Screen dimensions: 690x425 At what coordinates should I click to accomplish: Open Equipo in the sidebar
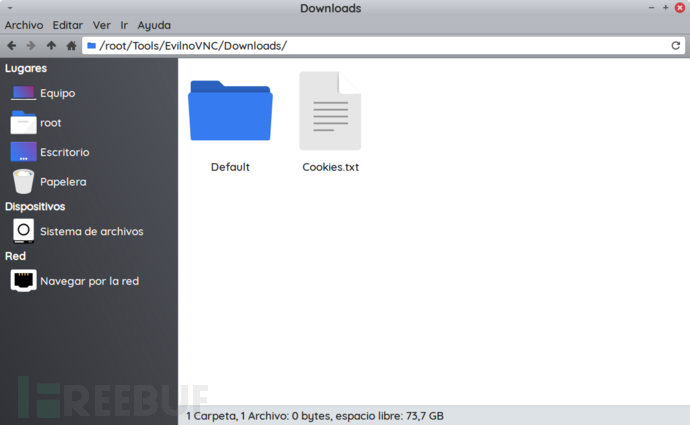coord(89,93)
